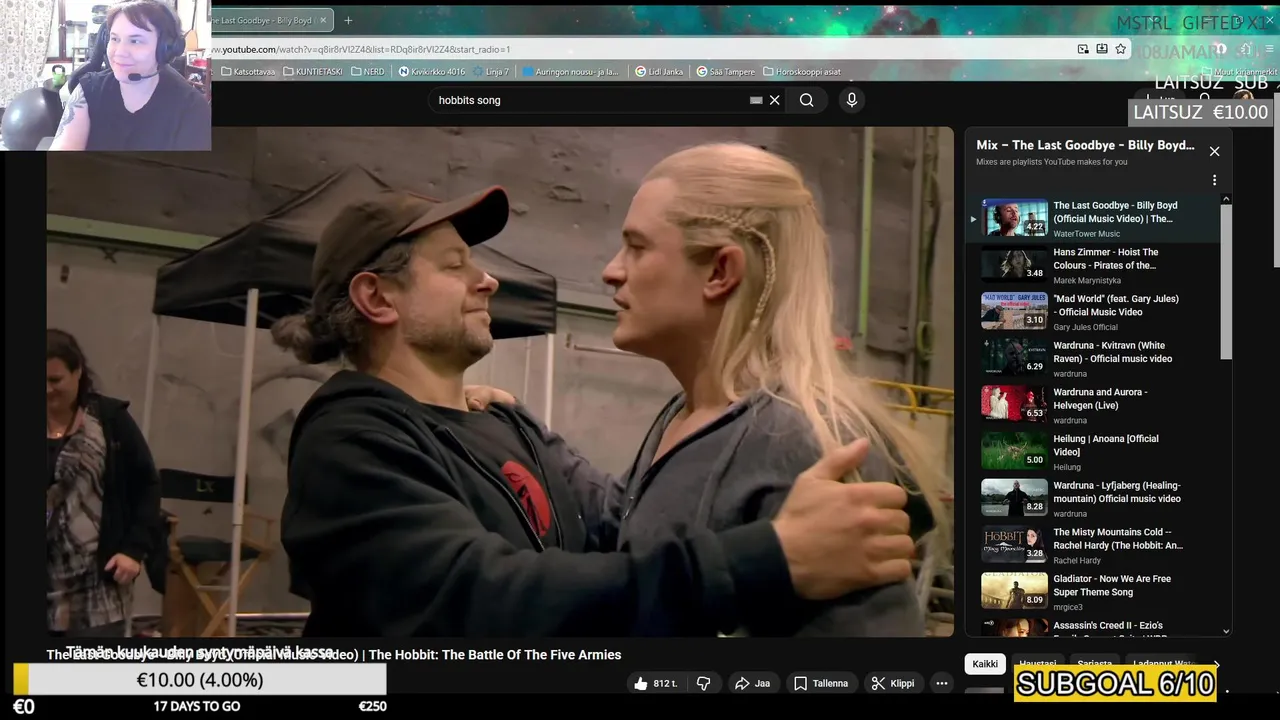Click the YouTube search magnifier icon
The image size is (1280, 720).
click(806, 100)
